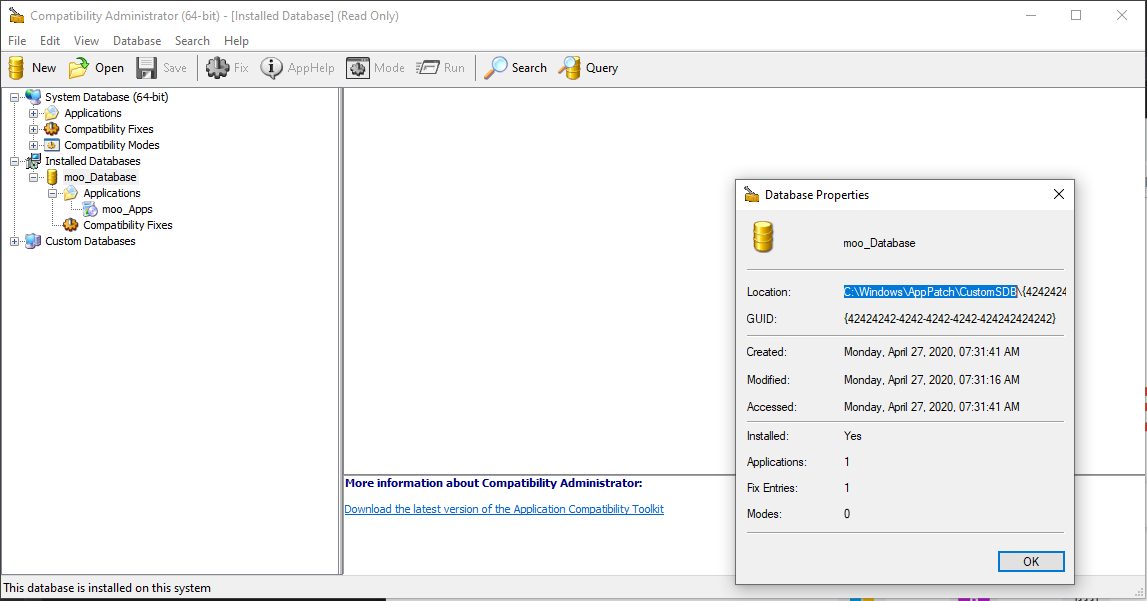Screen dimensions: 1147x601
Task: Collapse the moo_Database tree node
Action: pos(33,177)
